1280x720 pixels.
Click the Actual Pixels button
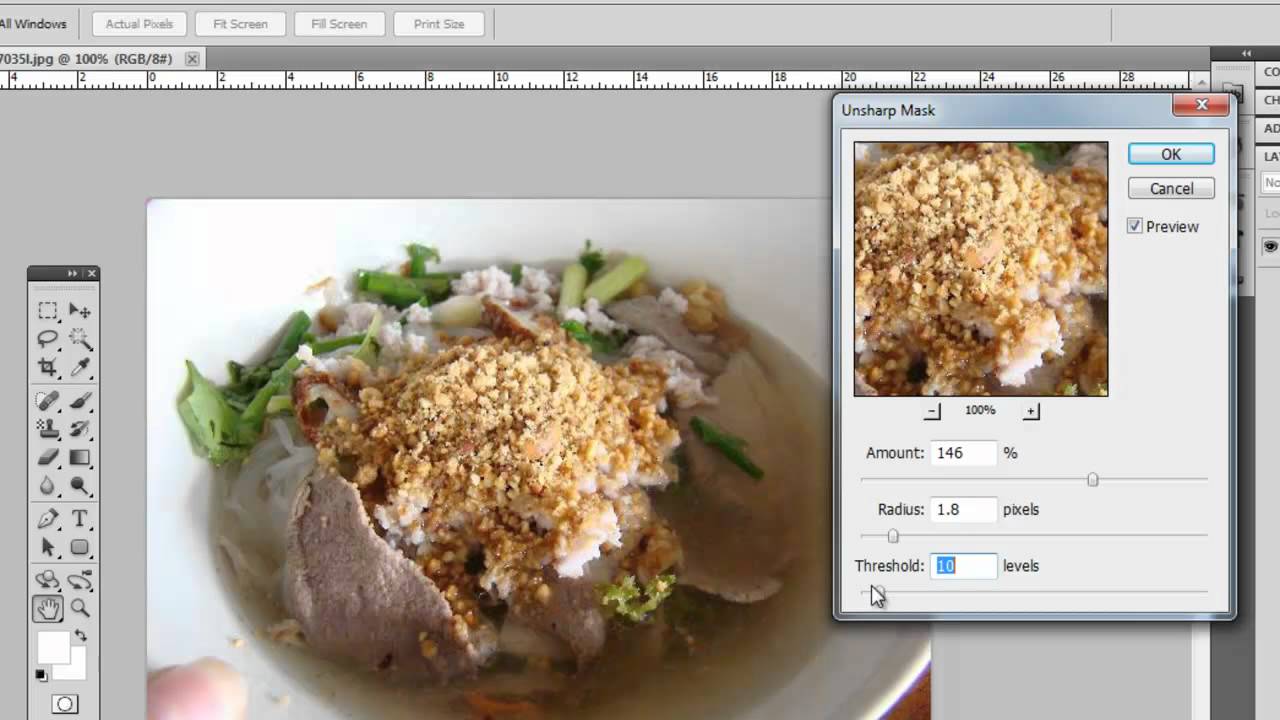[x=139, y=24]
